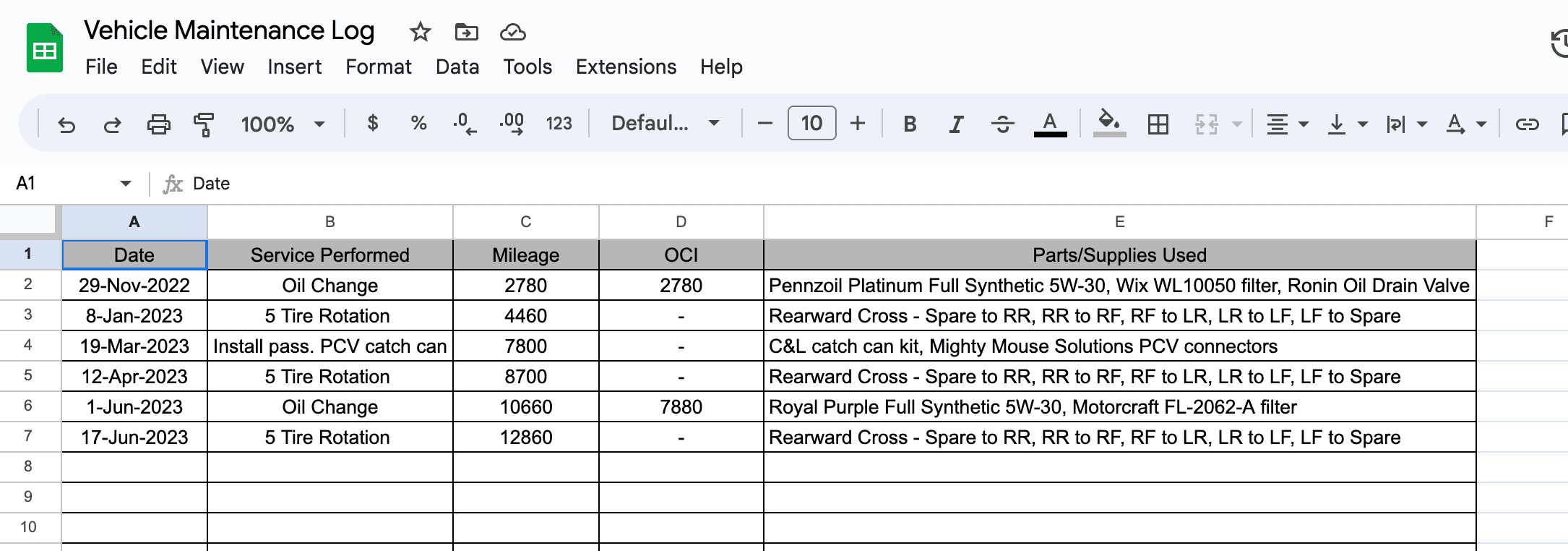Select the Royal Purple Full Synthetic cell
This screenshot has height=551, width=1568.
pos(1120,407)
